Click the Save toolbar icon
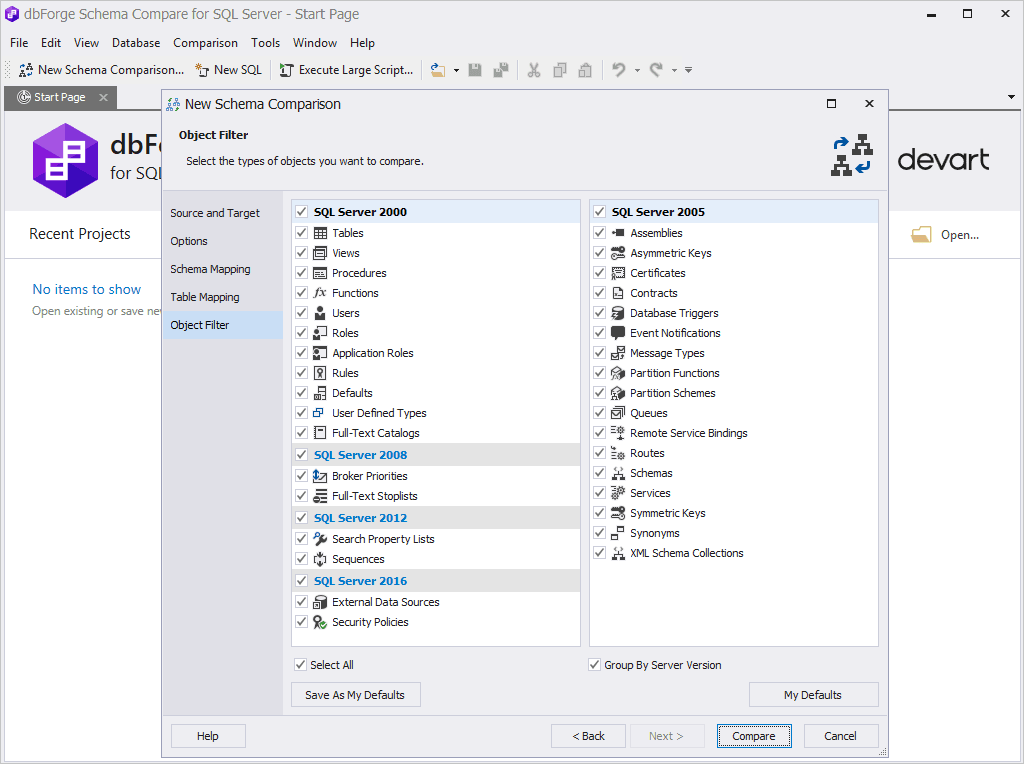Screen dimensions: 1024x764 (x=475, y=70)
